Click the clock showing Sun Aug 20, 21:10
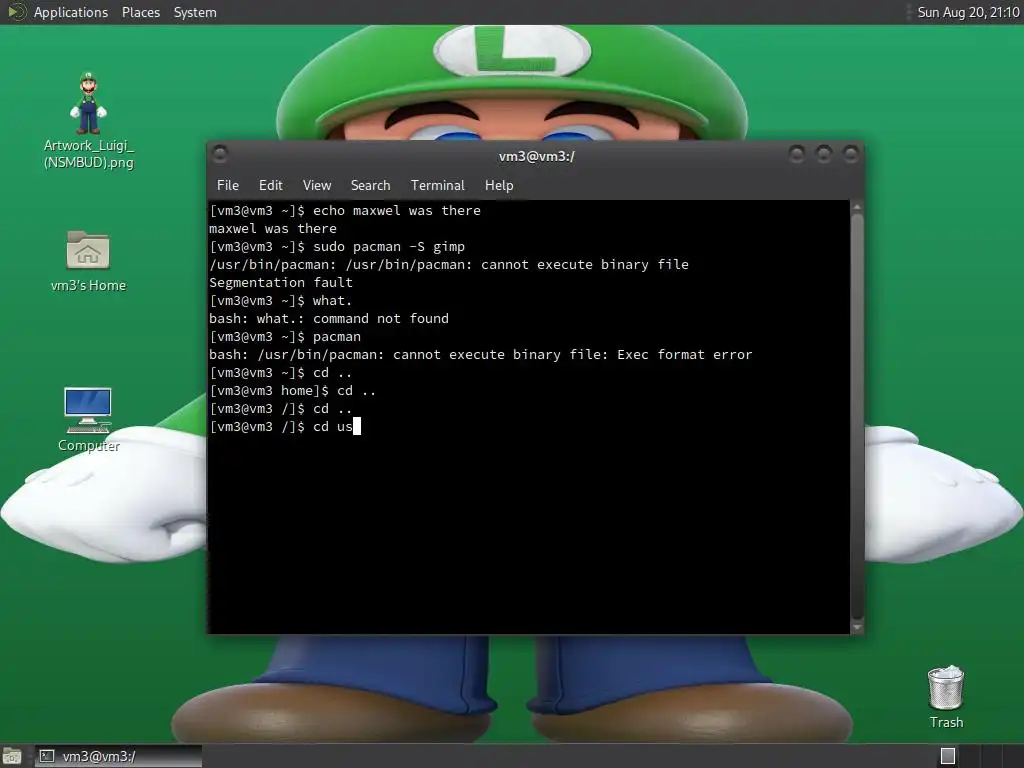The image size is (1024, 768). click(968, 12)
